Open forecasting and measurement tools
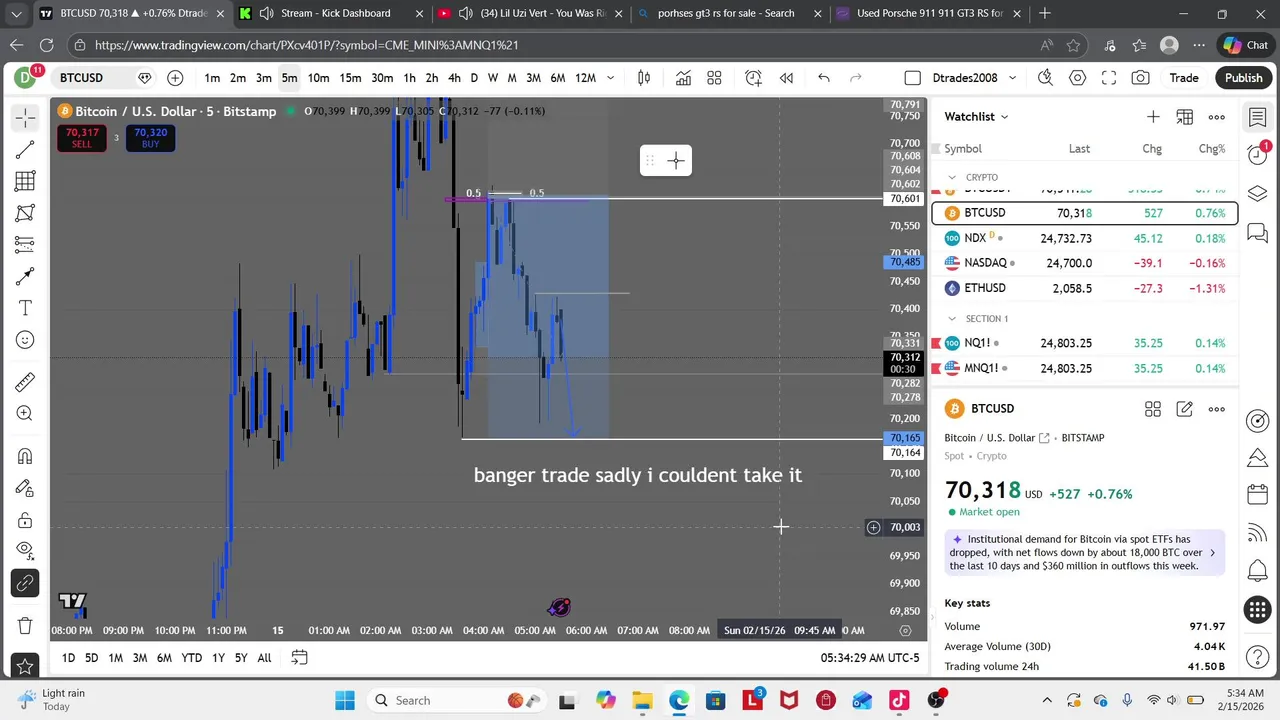The image size is (1280, 720). [x=25, y=245]
